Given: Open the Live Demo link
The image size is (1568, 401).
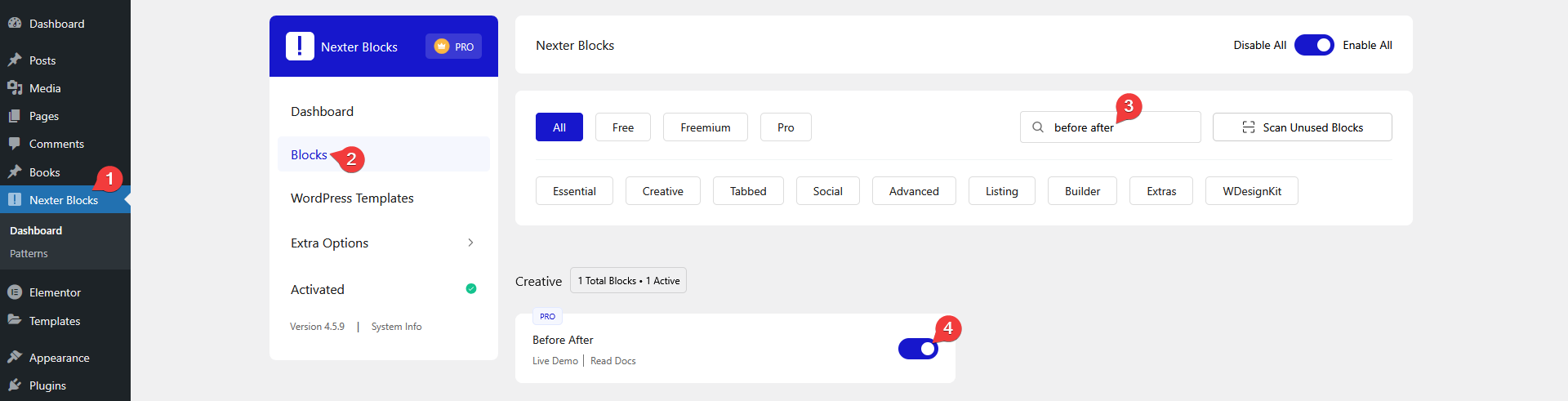Looking at the screenshot, I should (x=555, y=361).
